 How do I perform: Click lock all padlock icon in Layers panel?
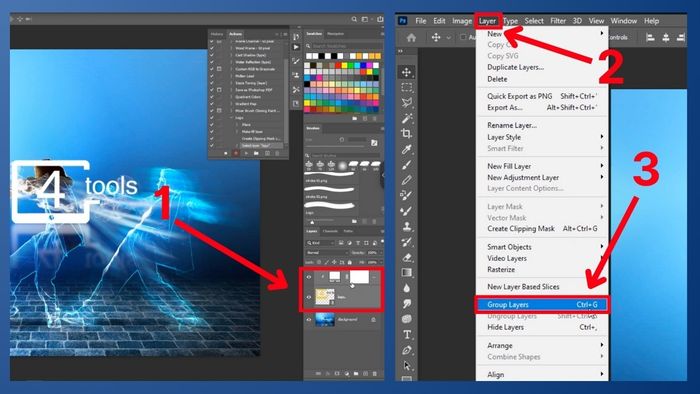coord(350,262)
